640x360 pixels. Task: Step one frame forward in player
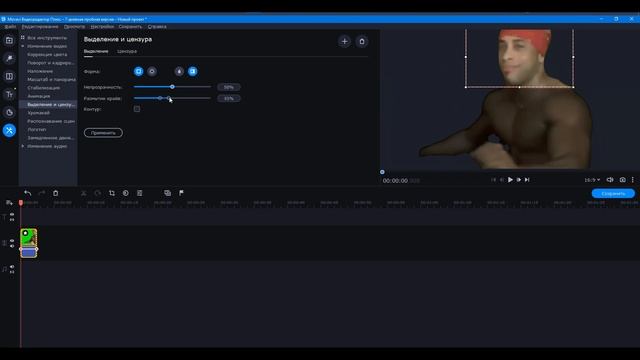coord(519,180)
